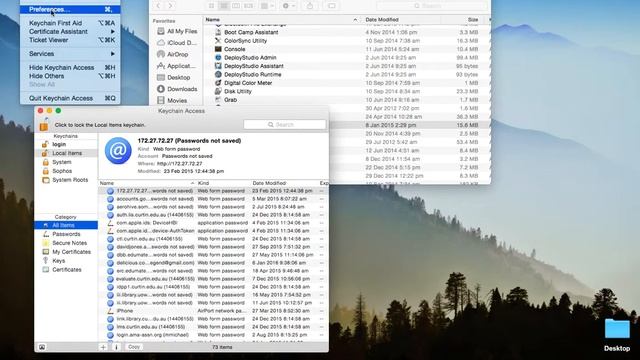
Task: Select the dbb.edumate password row
Action: (213, 255)
